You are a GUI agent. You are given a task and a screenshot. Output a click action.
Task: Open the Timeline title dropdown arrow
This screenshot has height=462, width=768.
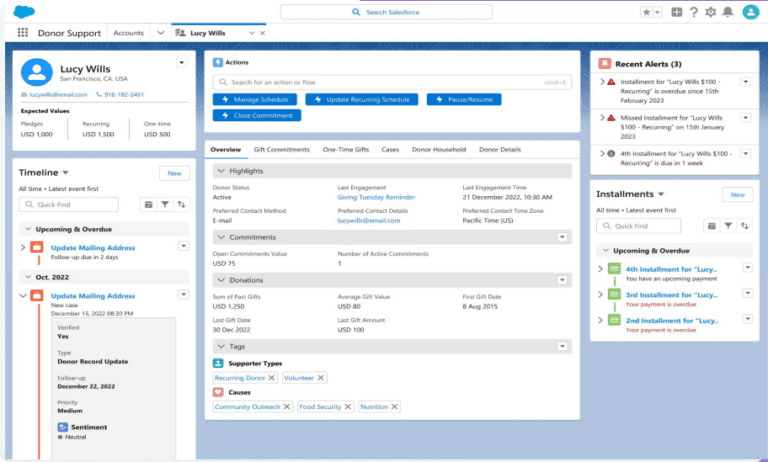(x=66, y=172)
